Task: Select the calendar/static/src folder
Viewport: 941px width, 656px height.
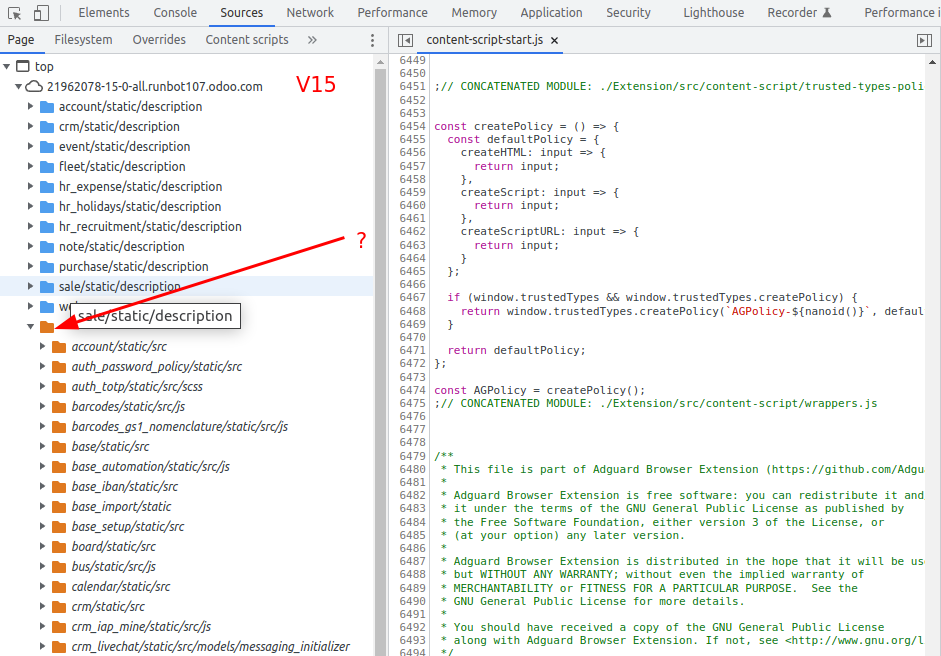Action: [x=120, y=587]
